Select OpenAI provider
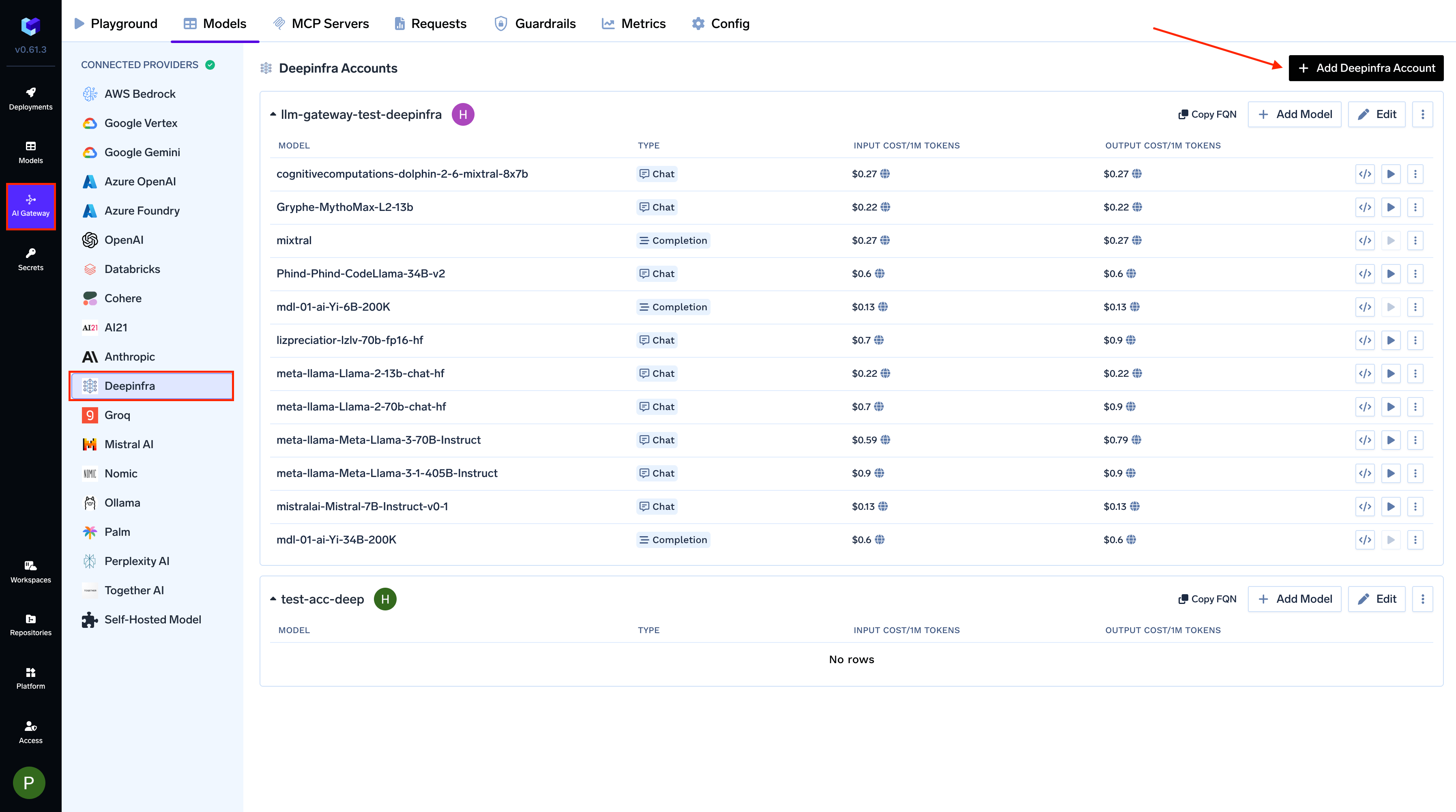 tap(152, 240)
